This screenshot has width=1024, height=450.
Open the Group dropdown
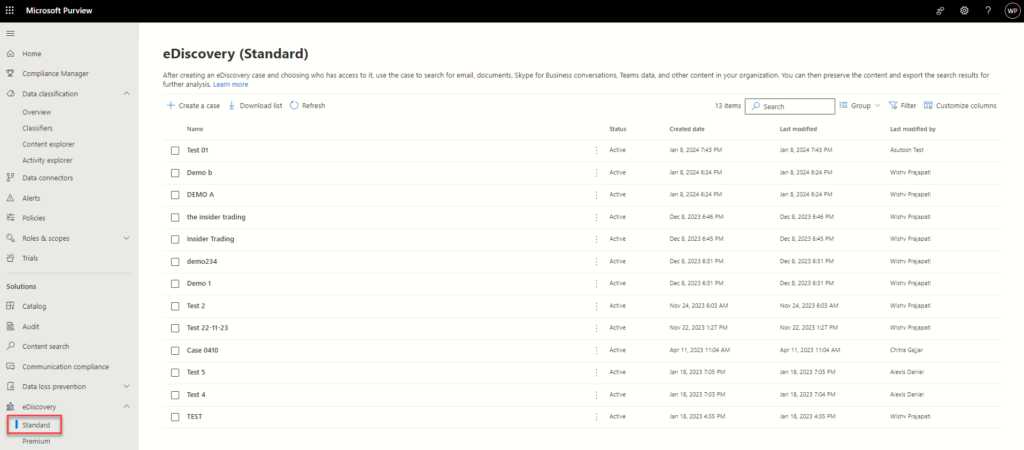860,105
